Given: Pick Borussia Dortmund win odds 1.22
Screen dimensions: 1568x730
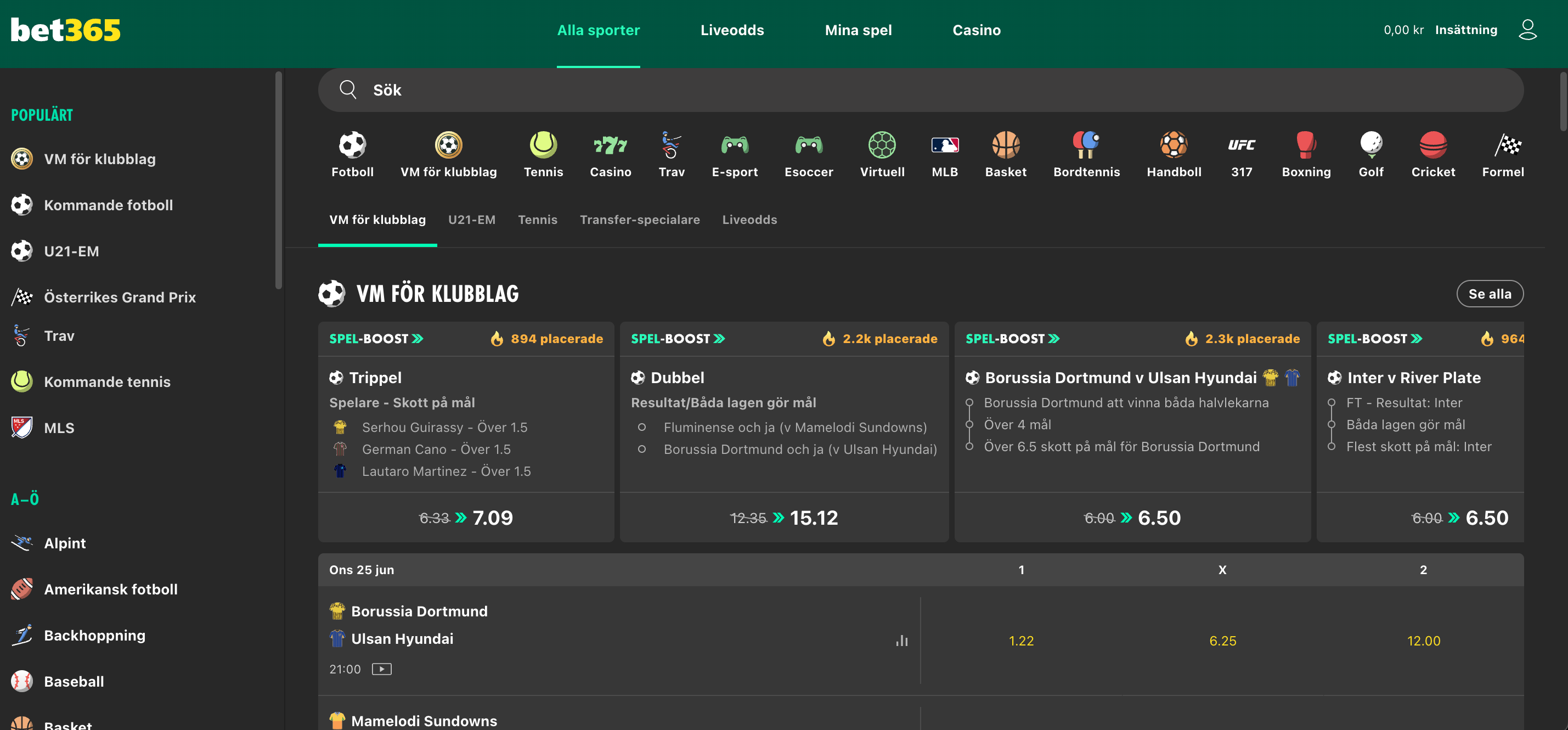Looking at the screenshot, I should [1021, 641].
